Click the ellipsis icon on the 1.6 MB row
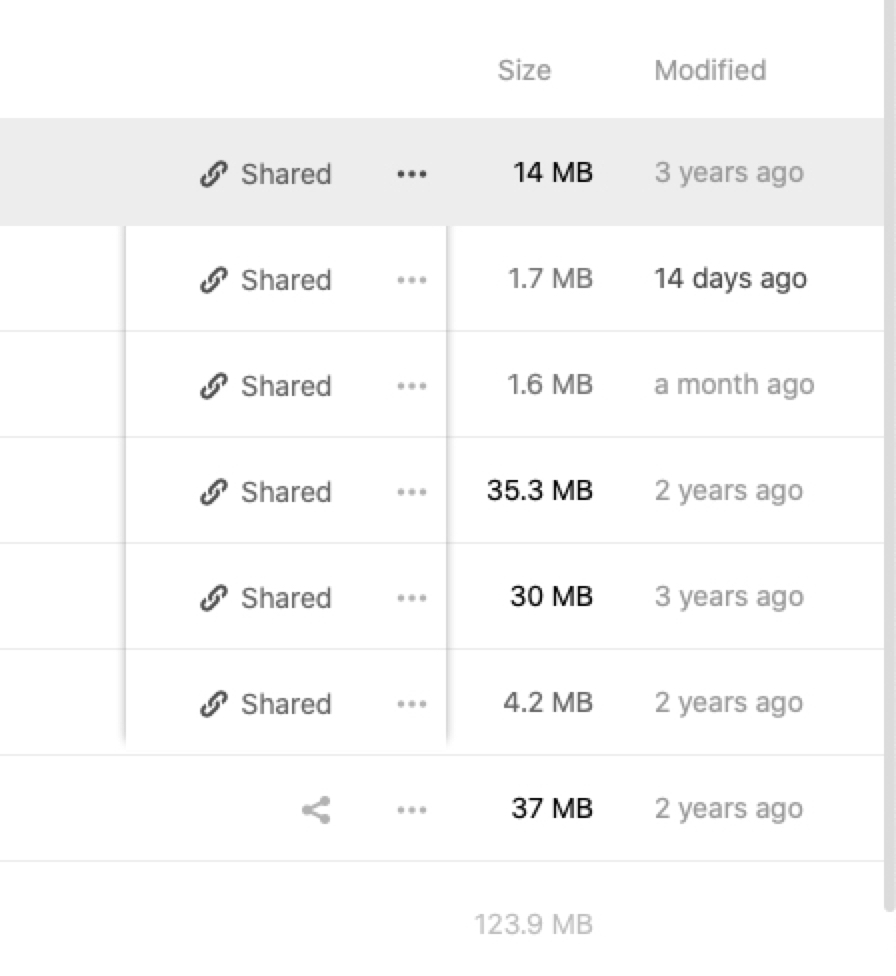 [411, 386]
